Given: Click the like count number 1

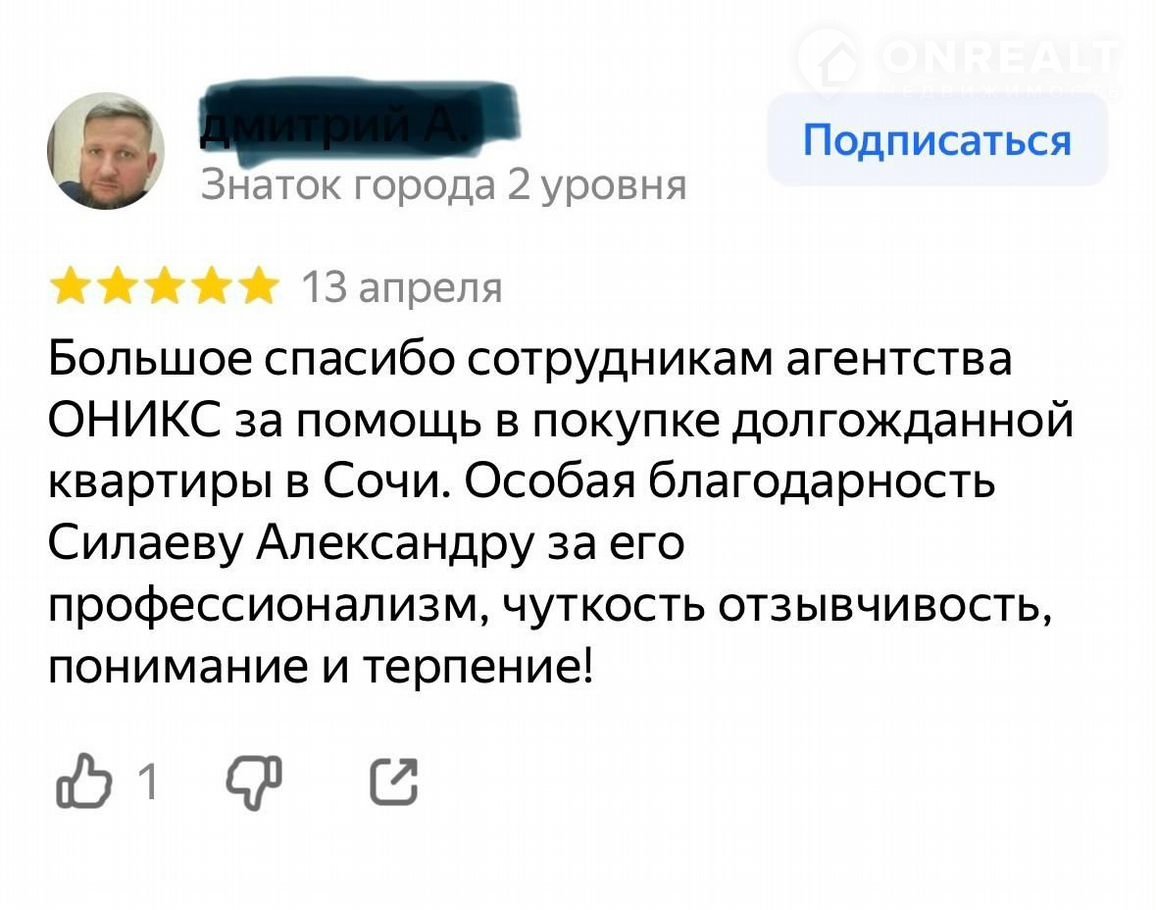Looking at the screenshot, I should tap(146, 783).
